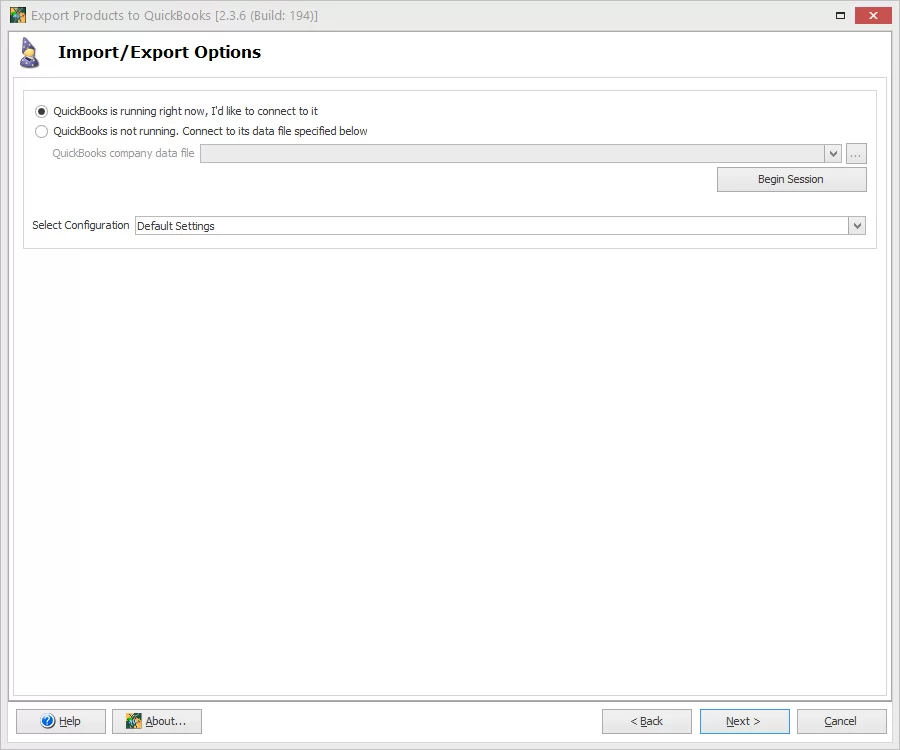Image resolution: width=900 pixels, height=750 pixels.
Task: Click the Begin Session button
Action: (x=791, y=179)
